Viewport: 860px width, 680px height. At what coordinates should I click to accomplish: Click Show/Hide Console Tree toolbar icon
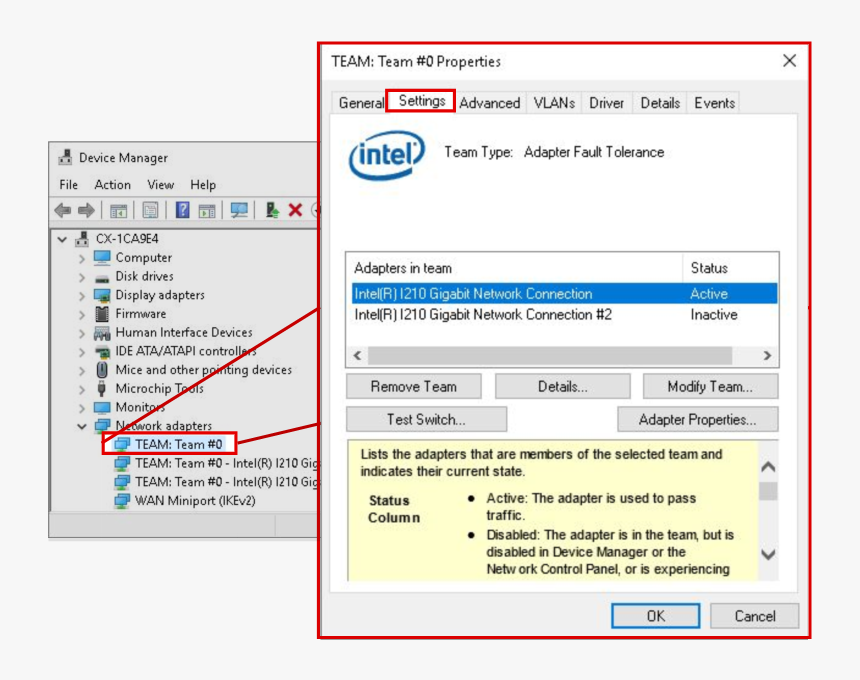click(118, 210)
